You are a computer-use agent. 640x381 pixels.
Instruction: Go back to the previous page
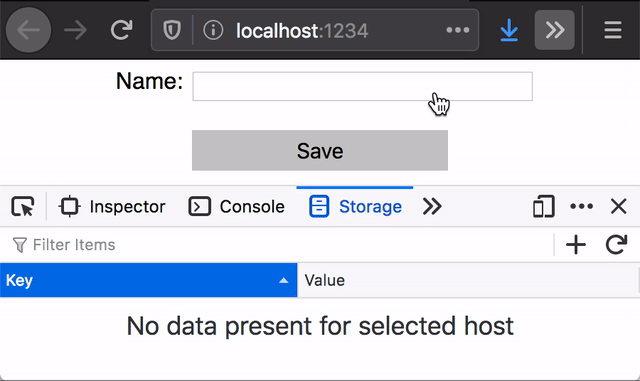coord(28,30)
